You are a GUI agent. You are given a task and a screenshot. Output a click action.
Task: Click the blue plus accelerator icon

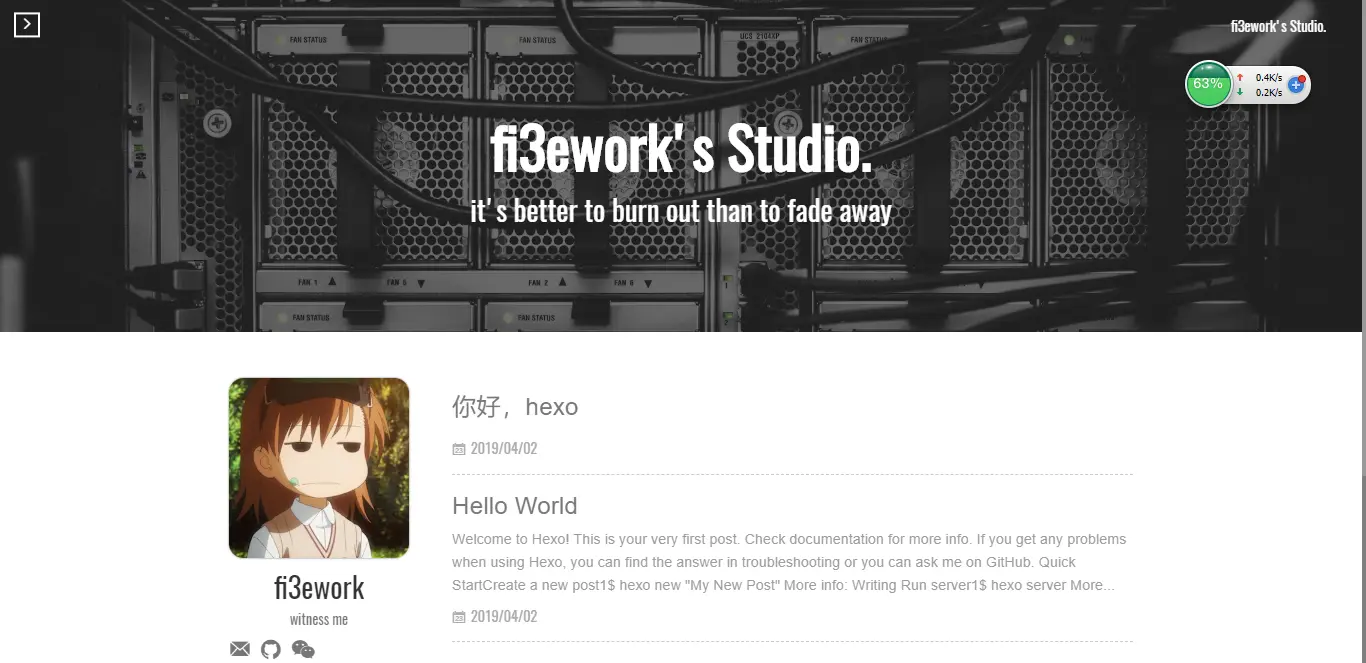click(x=1296, y=85)
